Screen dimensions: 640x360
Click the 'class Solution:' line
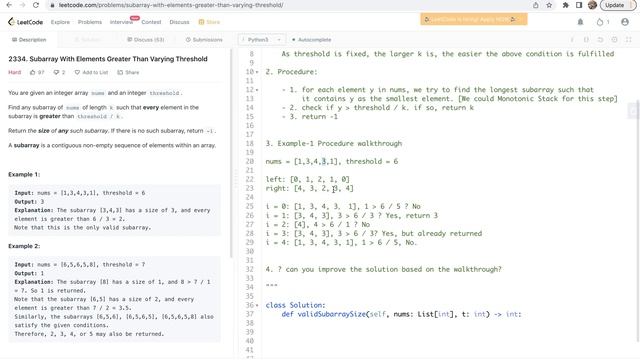tap(296, 305)
